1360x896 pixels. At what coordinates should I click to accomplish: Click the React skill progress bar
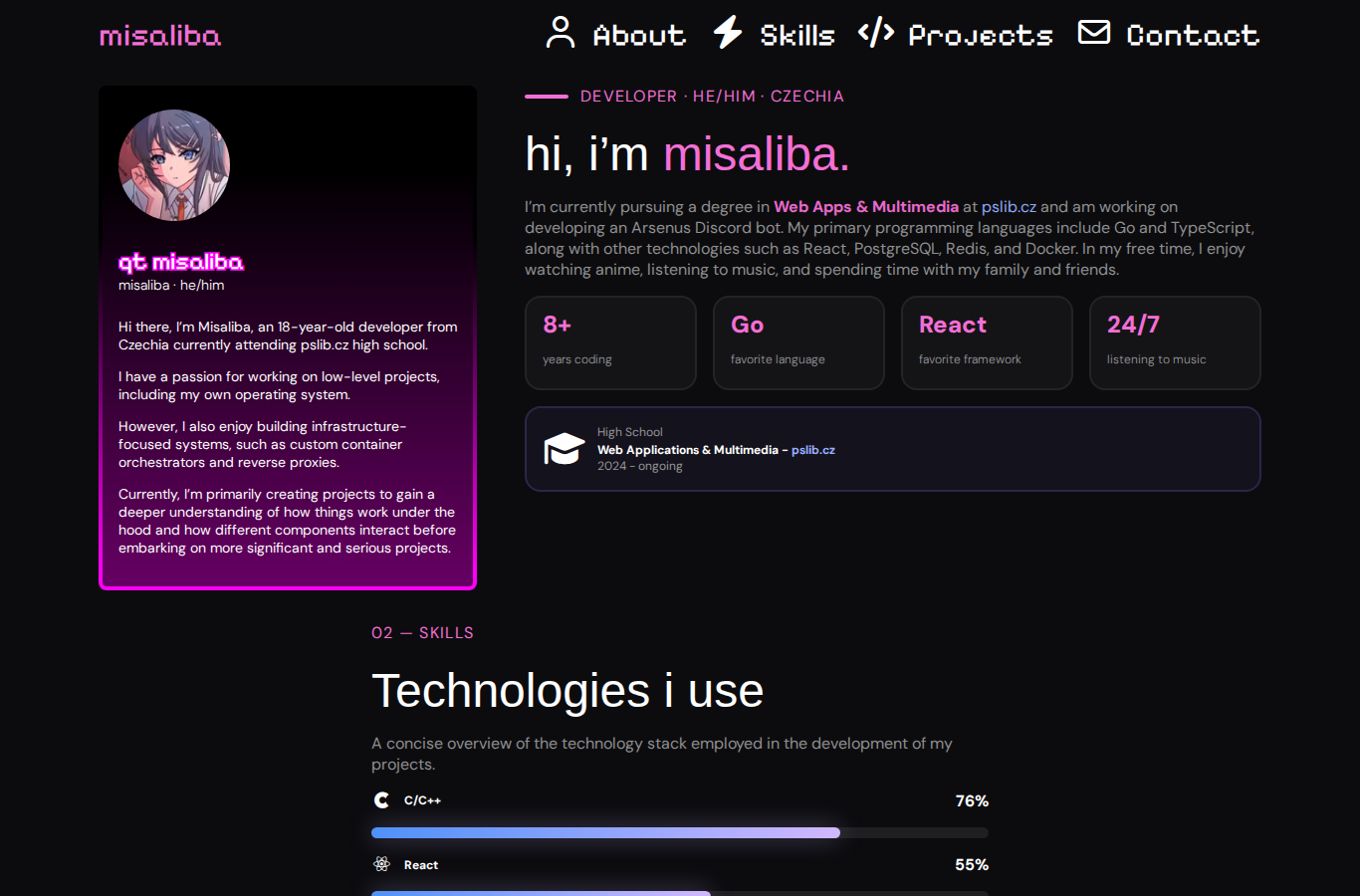pyautogui.click(x=680, y=893)
